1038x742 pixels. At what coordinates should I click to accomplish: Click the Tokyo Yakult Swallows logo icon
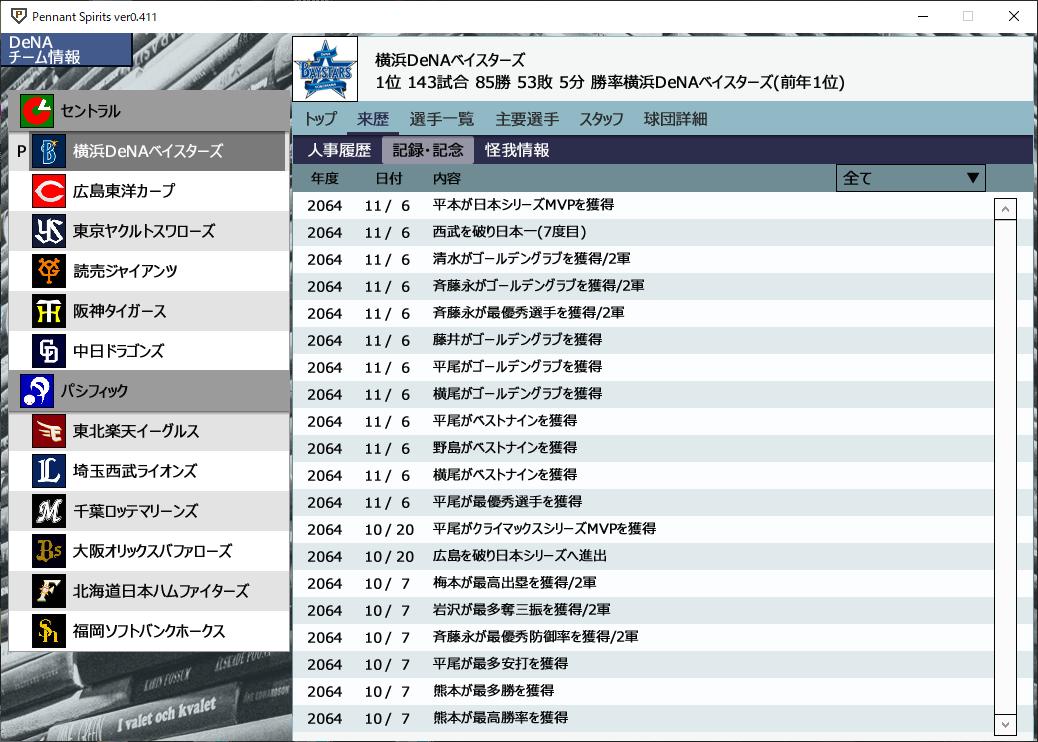coord(49,231)
